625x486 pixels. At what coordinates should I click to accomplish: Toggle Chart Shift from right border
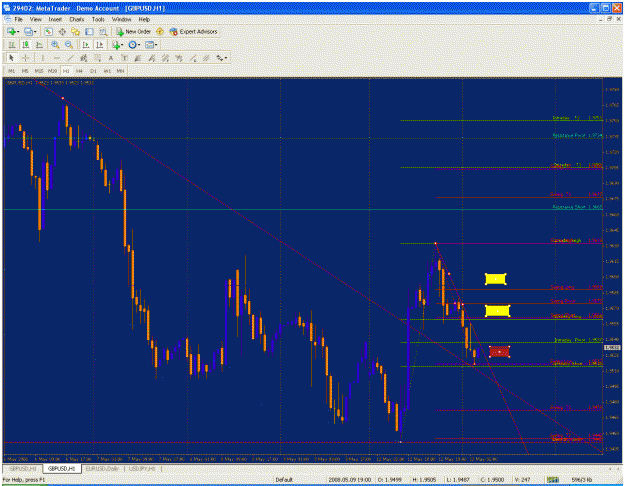point(99,45)
